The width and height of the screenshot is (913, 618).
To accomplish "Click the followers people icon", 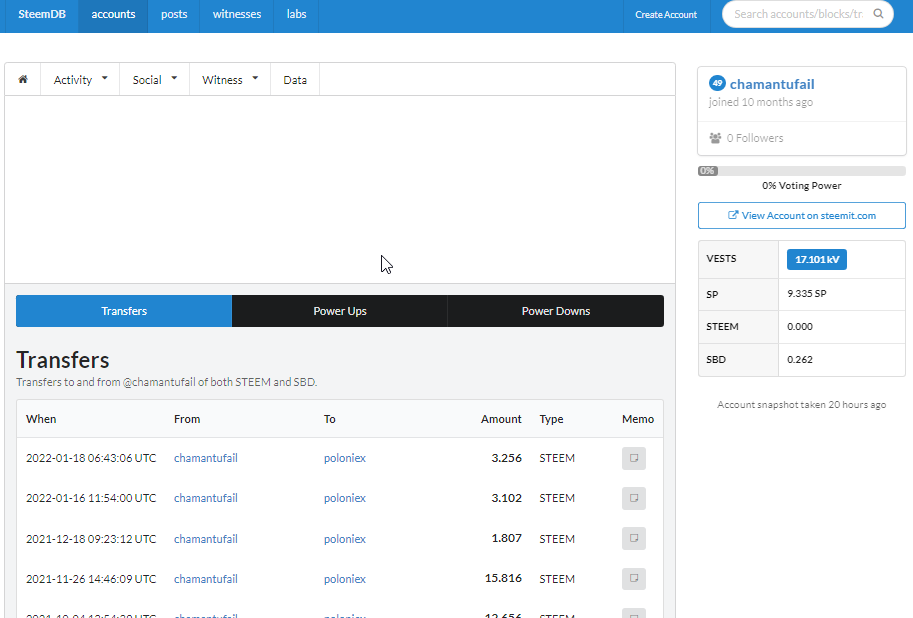I will click(x=715, y=138).
